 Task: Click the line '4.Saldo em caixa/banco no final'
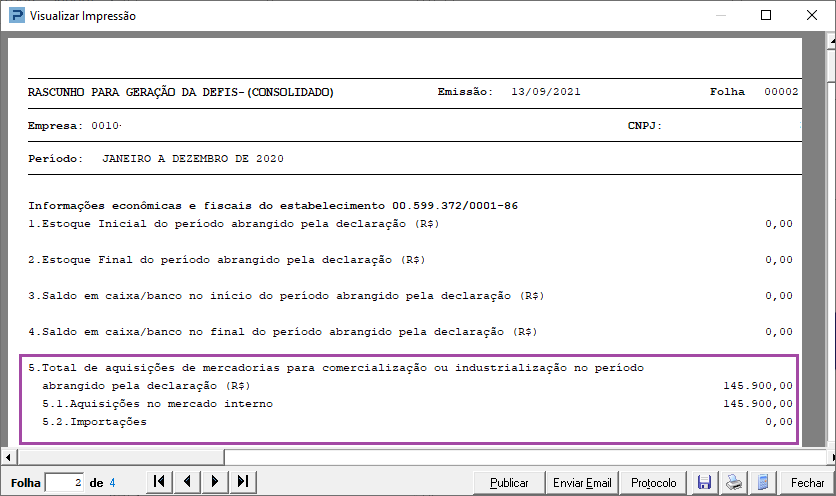point(283,332)
